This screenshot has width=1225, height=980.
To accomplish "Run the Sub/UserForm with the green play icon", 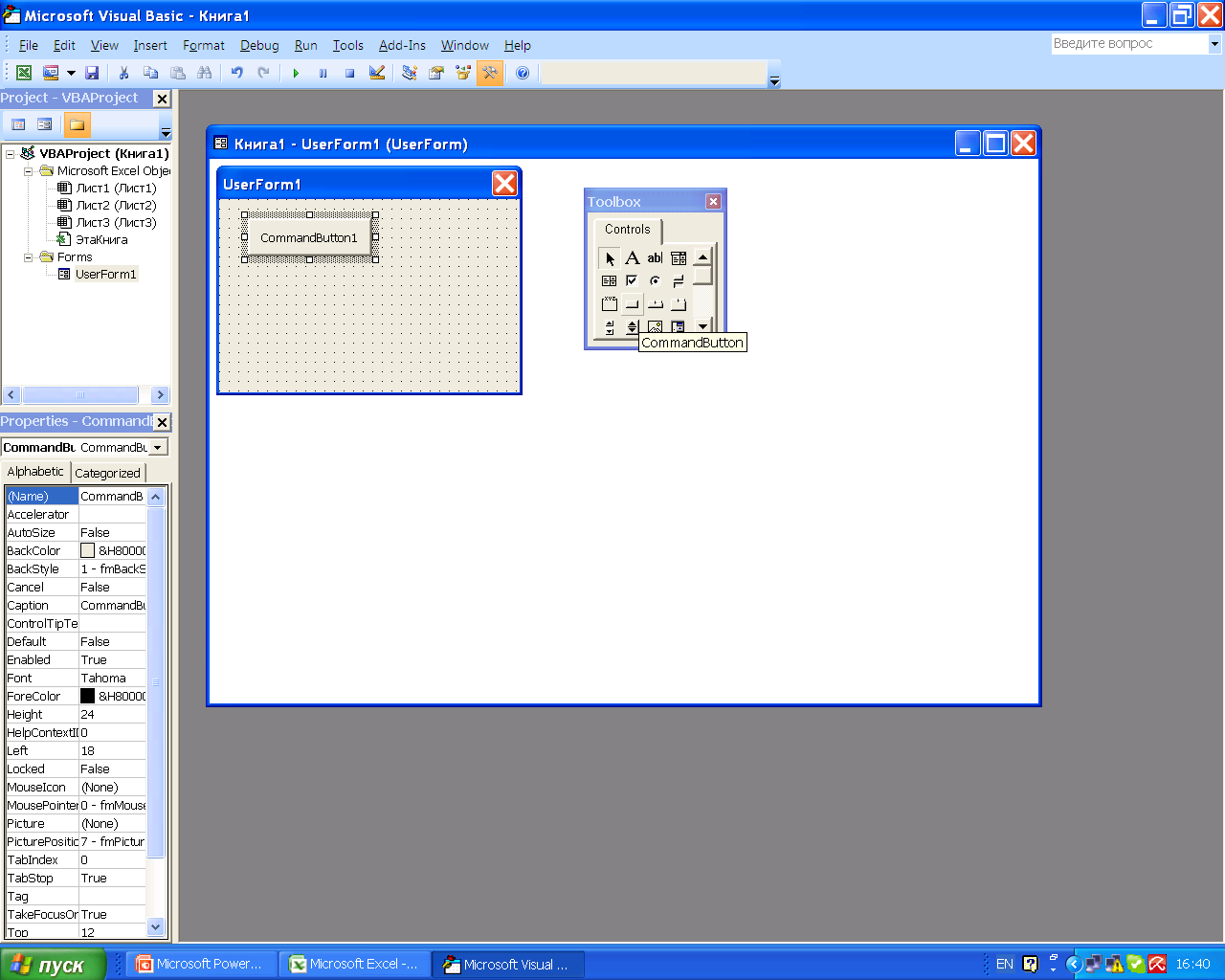I will pyautogui.click(x=296, y=73).
